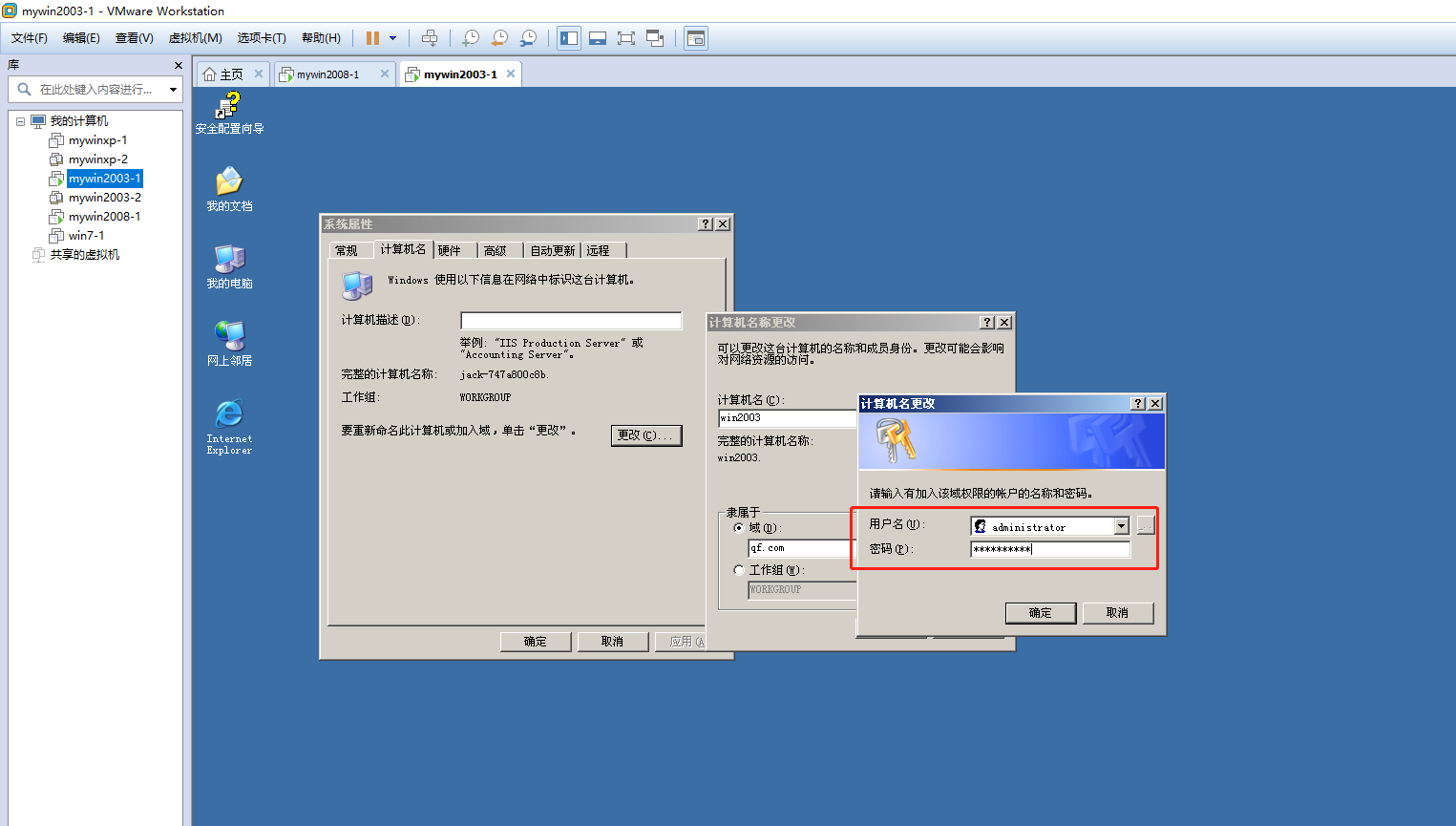The image size is (1456, 826).
Task: Click the help ? button of 计算机名称更改
Action: tap(987, 323)
